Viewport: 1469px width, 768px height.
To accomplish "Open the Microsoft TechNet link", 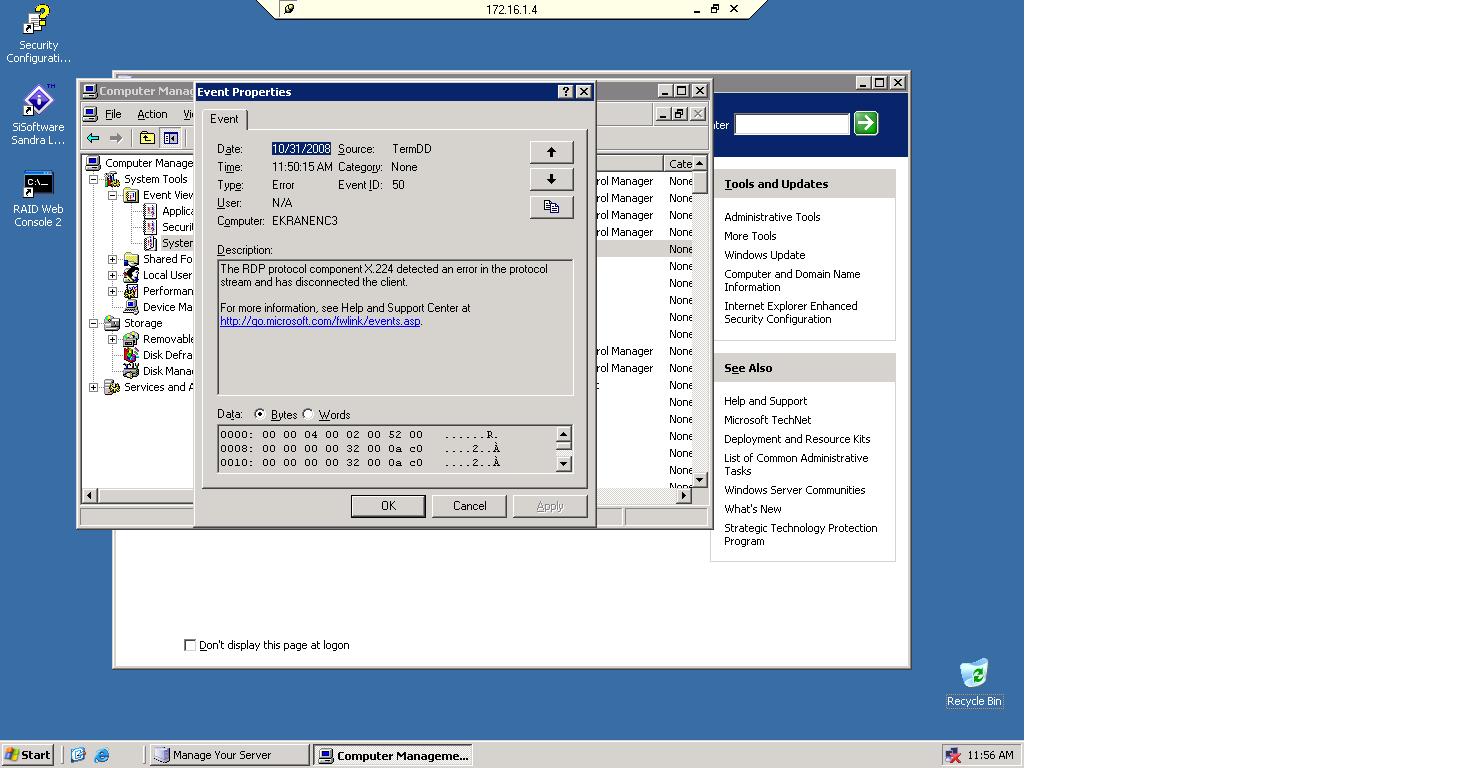I will pos(767,420).
